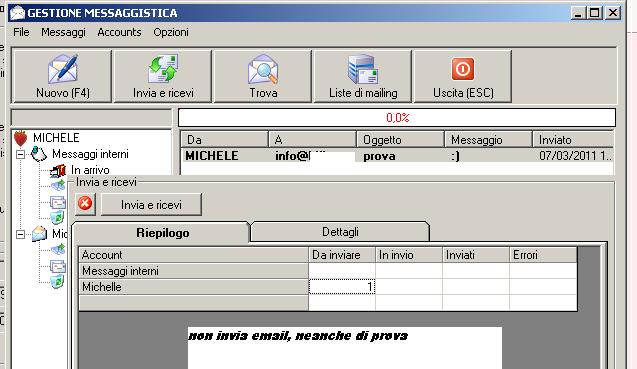The image size is (637, 369).
Task: Click the In arrivo mailbox icon
Action: [x=58, y=171]
